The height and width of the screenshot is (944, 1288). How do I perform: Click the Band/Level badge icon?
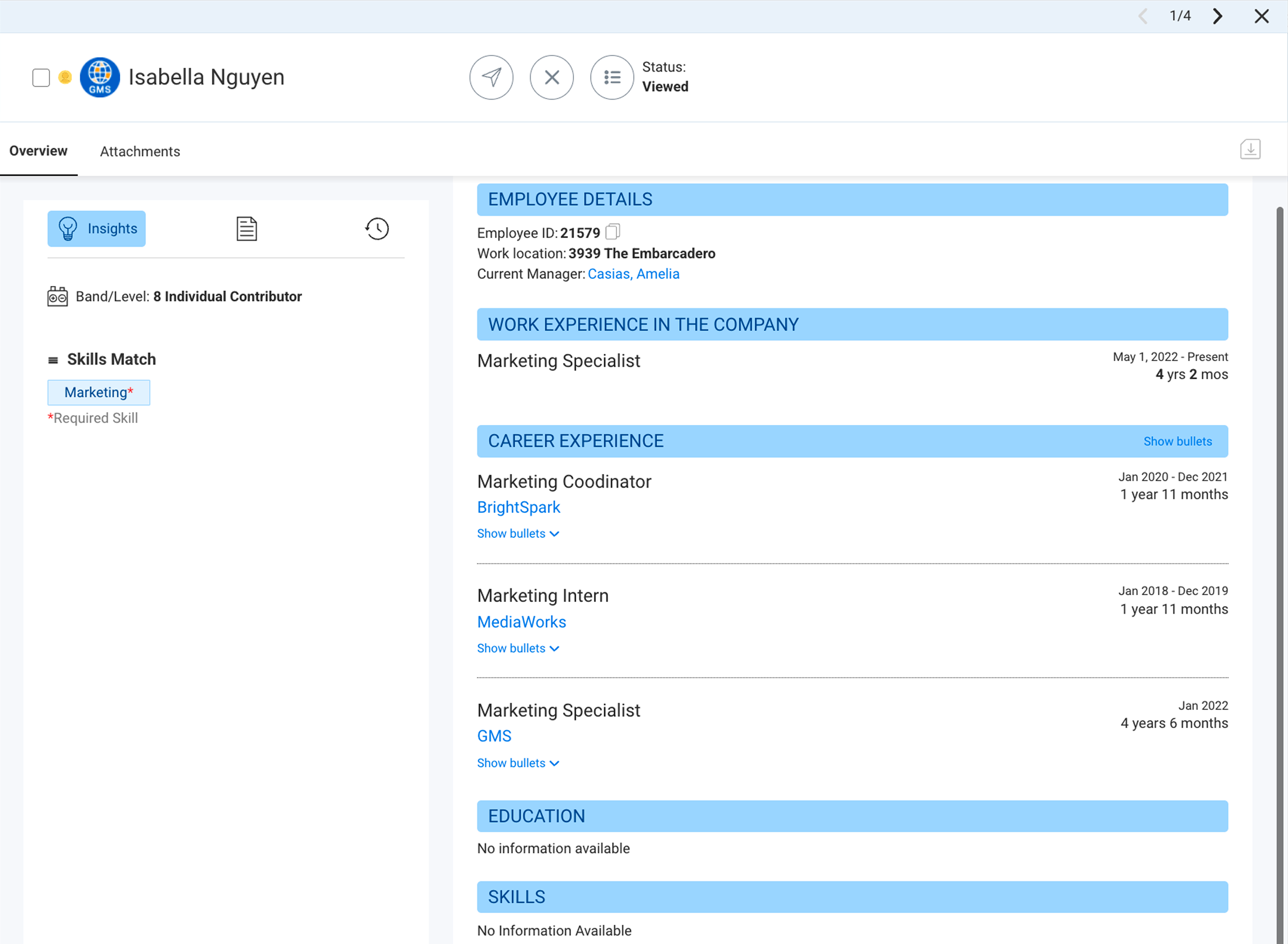coord(58,296)
